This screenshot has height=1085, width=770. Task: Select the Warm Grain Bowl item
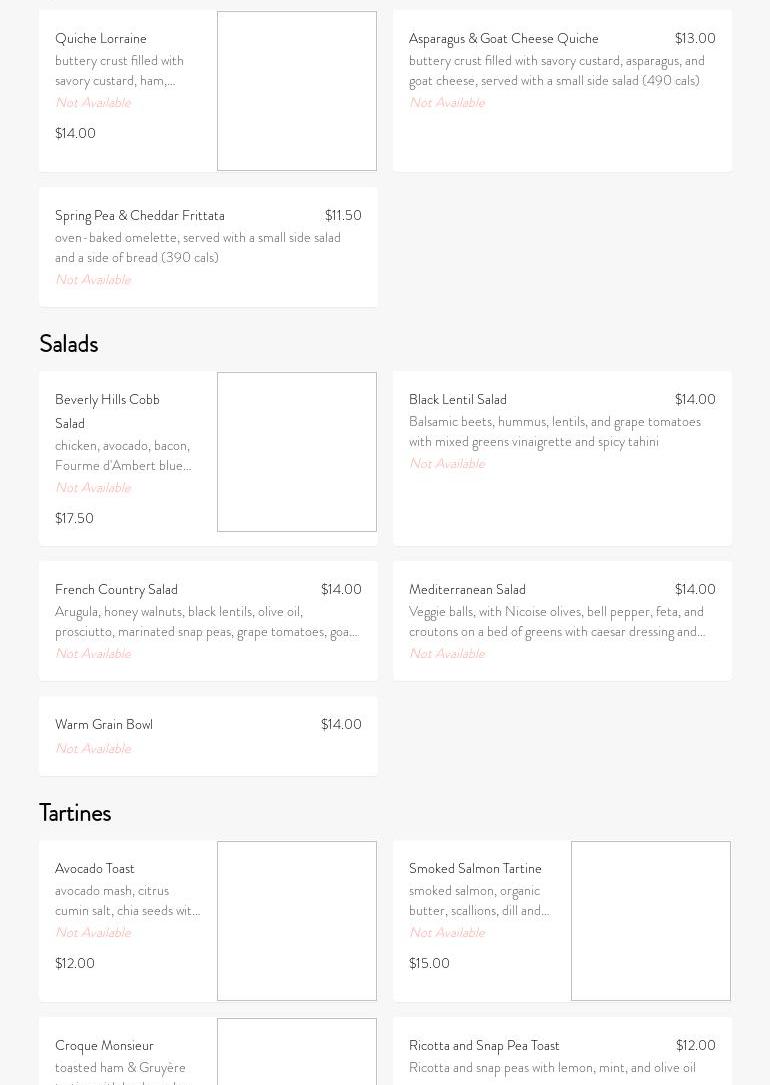(104, 725)
